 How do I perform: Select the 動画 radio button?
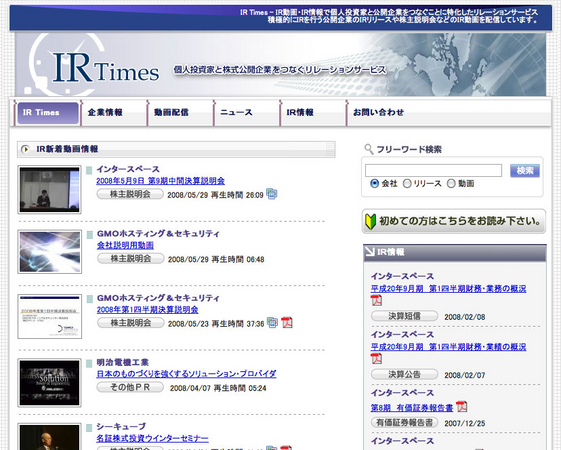[451, 184]
